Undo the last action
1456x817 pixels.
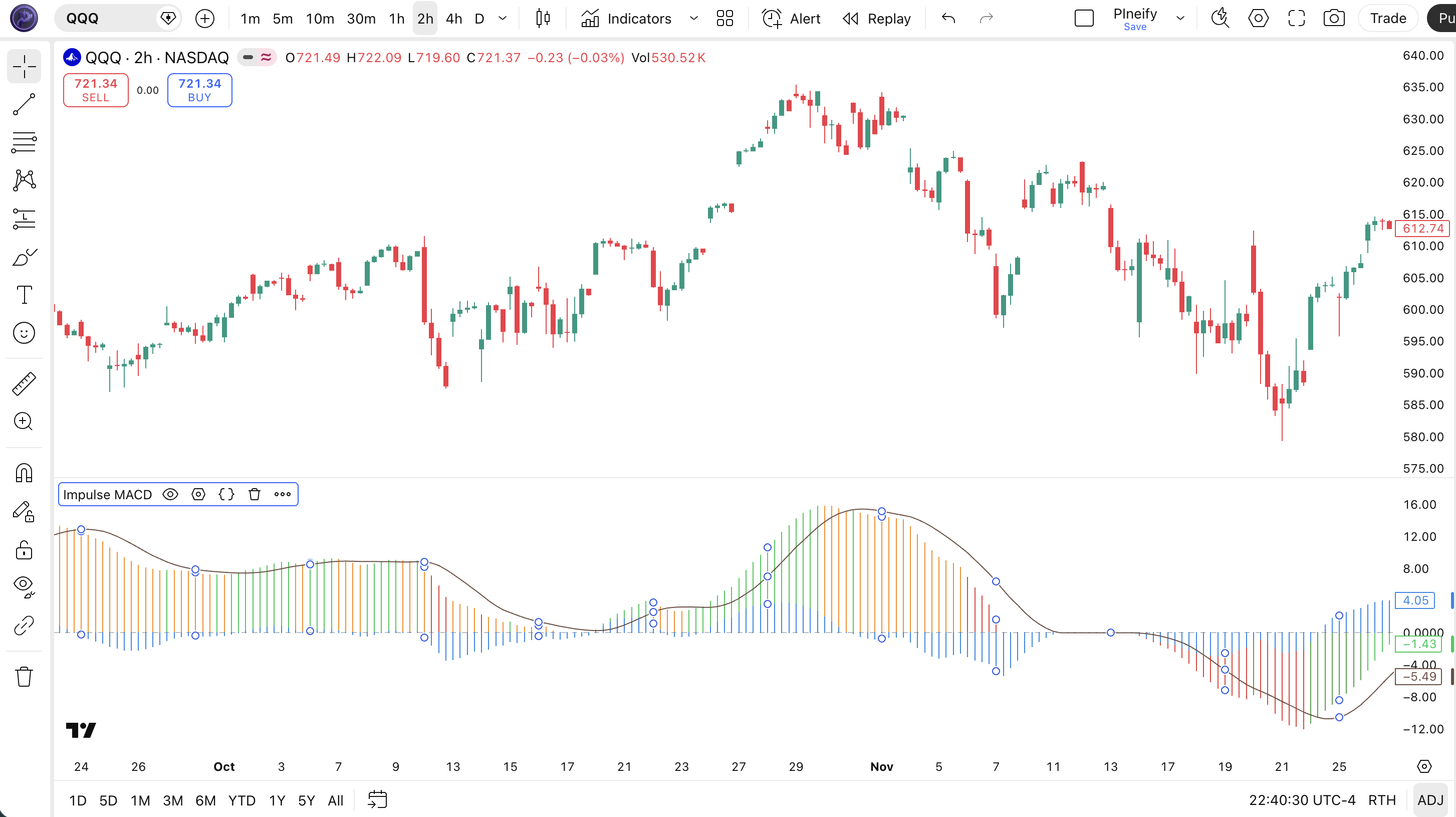tap(948, 19)
